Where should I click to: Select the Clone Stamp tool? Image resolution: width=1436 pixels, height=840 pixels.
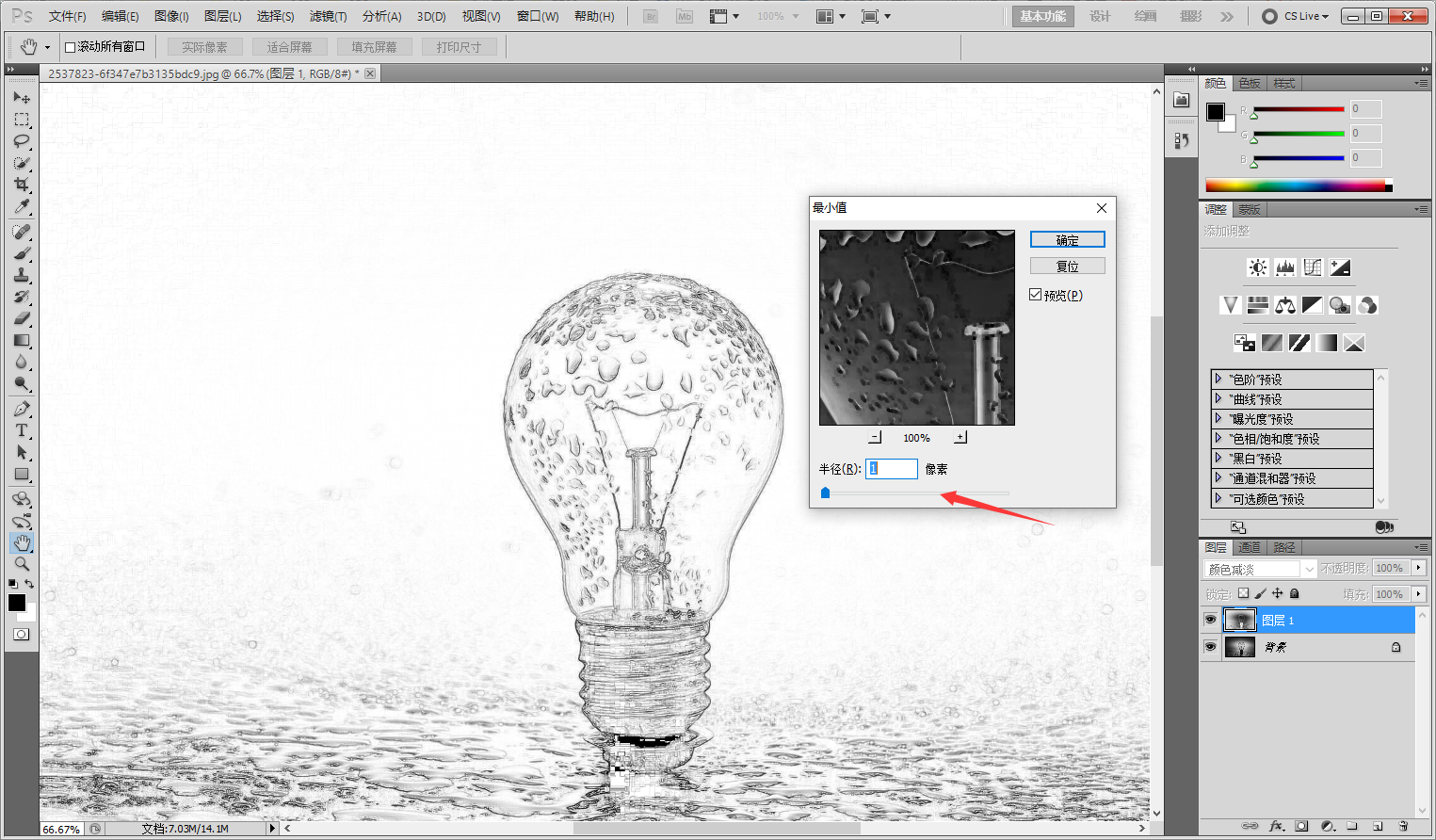click(x=22, y=276)
